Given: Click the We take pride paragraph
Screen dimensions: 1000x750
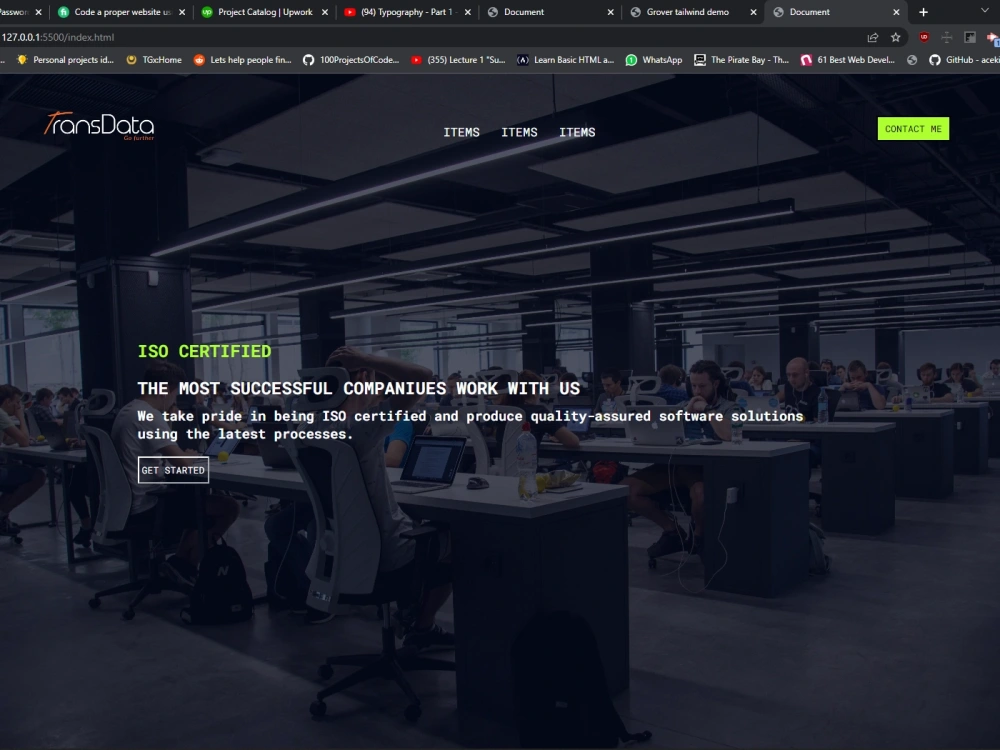Looking at the screenshot, I should point(470,425).
